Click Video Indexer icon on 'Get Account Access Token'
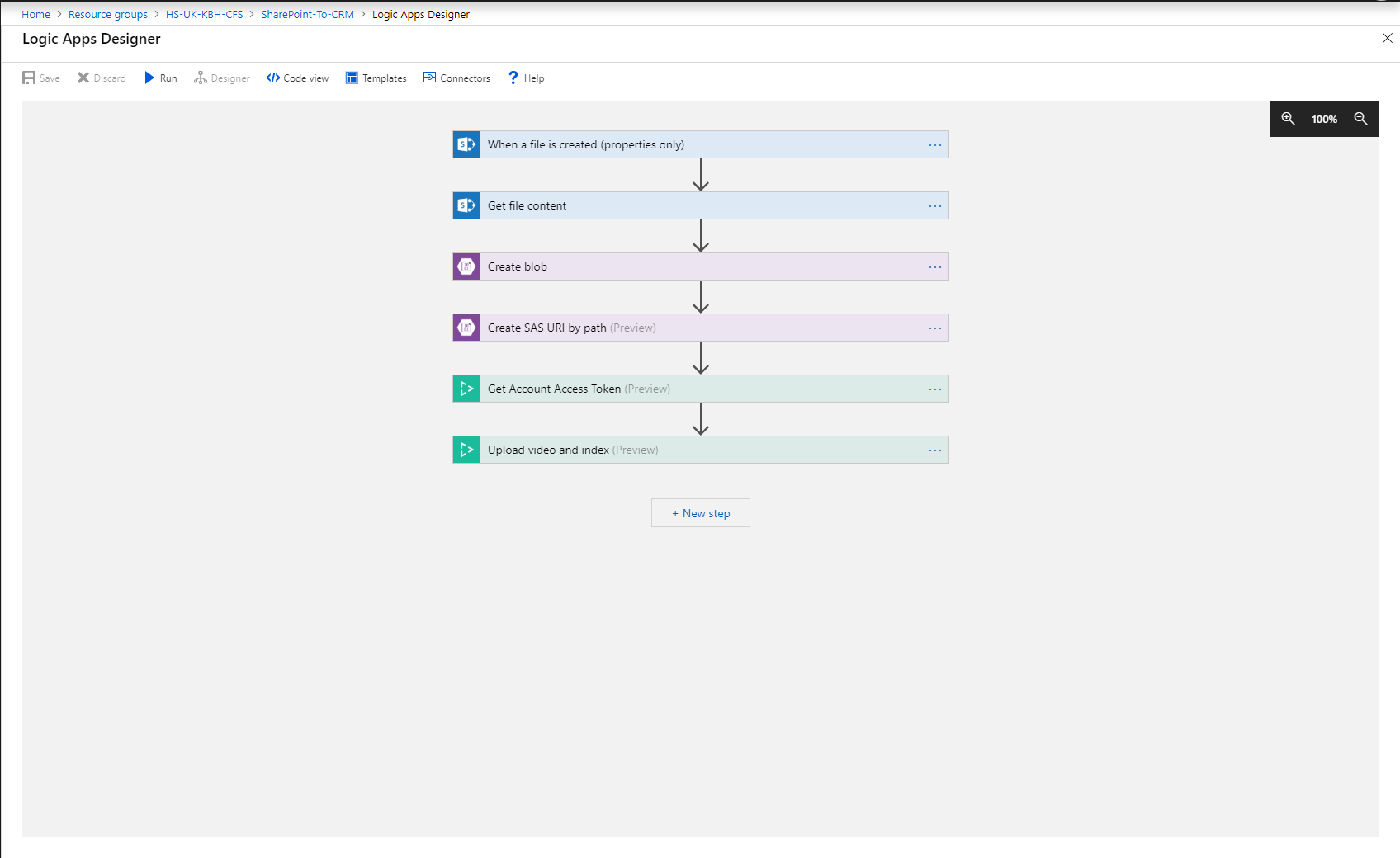The width and height of the screenshot is (1400, 858). 466,389
